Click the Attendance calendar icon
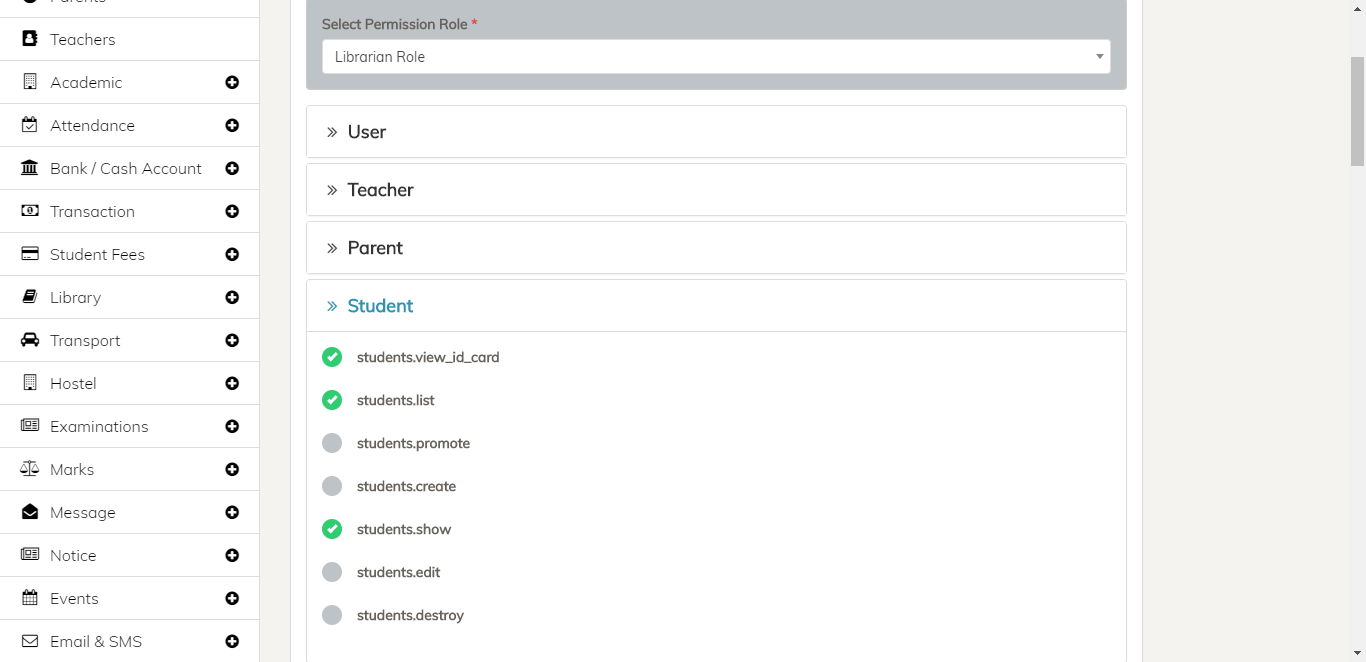This screenshot has height=662, width=1366. point(28,125)
